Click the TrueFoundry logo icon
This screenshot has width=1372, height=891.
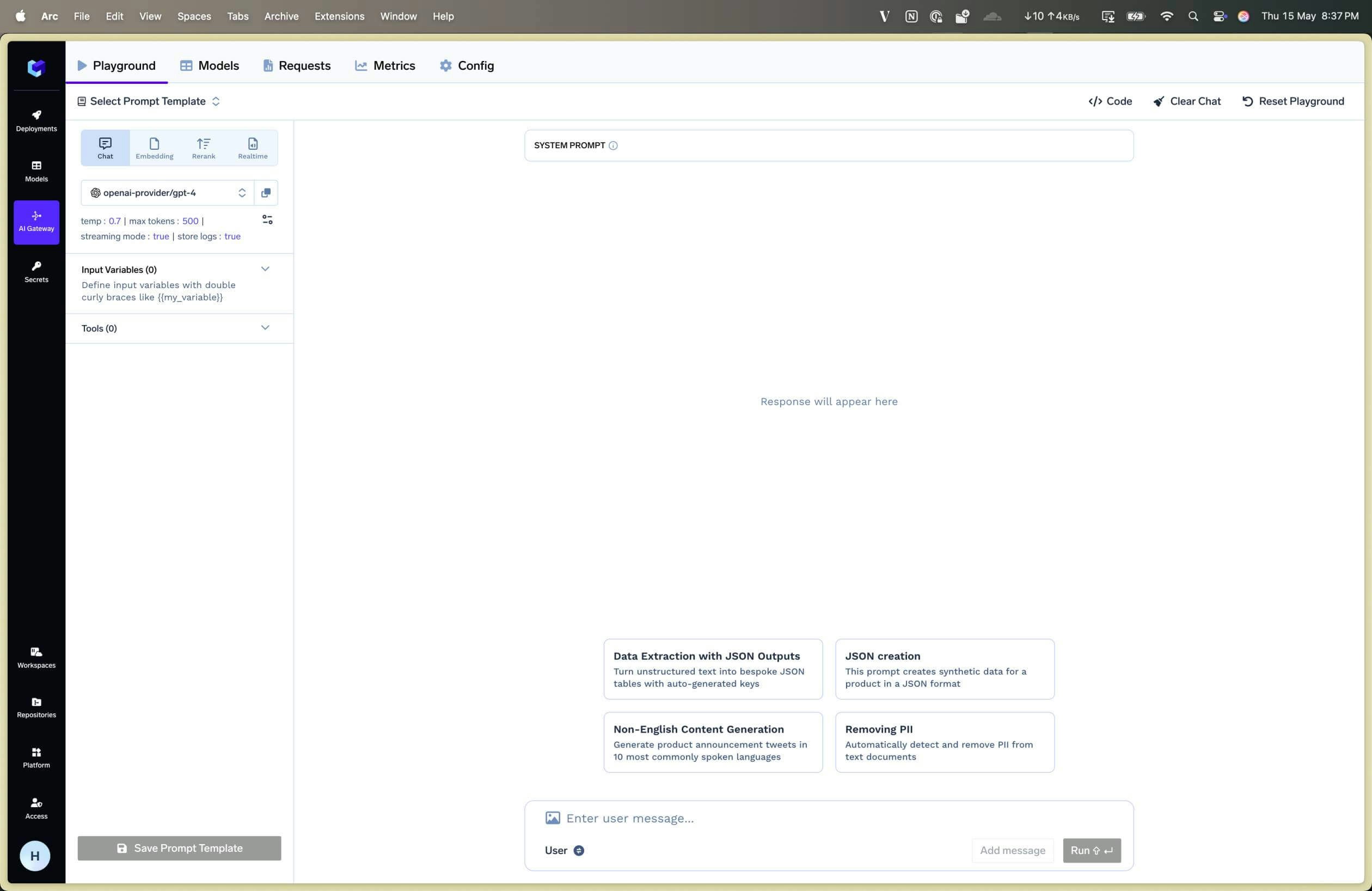(x=36, y=68)
